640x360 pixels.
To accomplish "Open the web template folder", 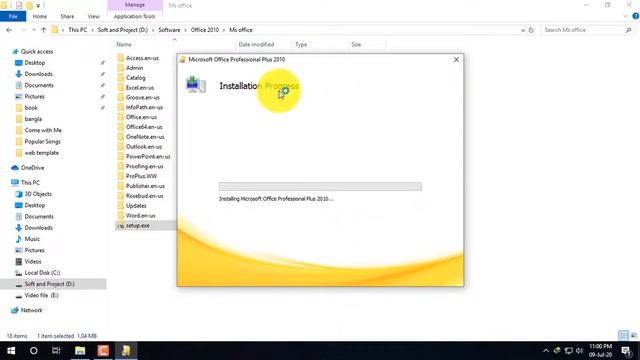I will coord(42,153).
